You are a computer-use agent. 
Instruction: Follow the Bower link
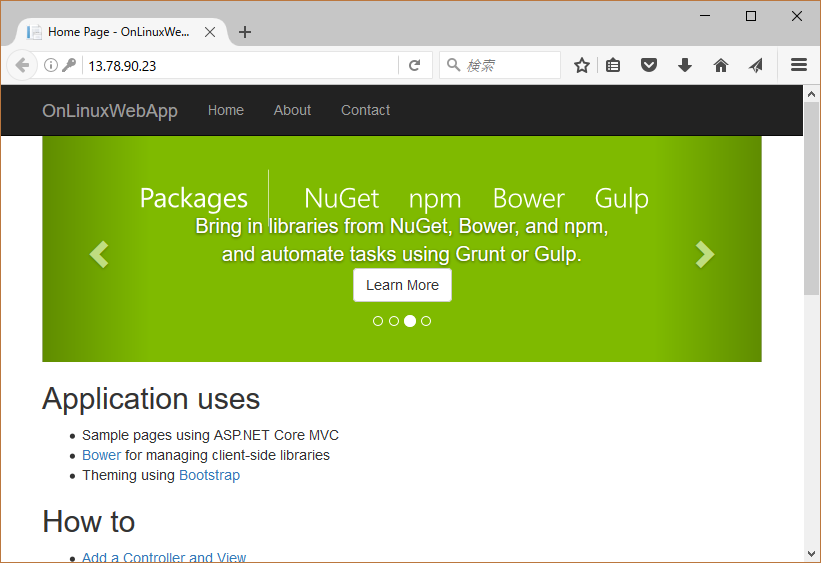(102, 455)
